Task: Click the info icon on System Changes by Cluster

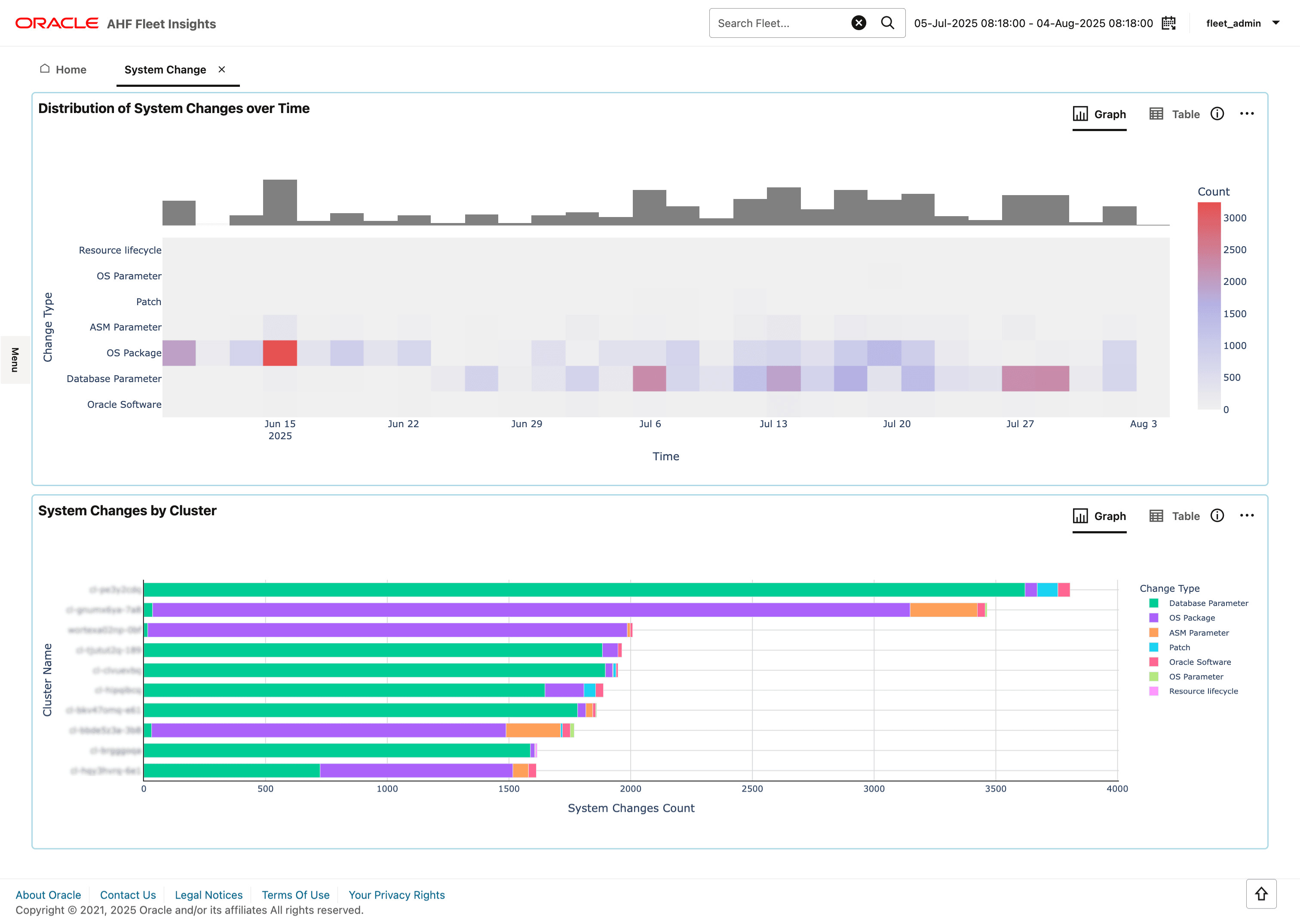Action: (1217, 515)
